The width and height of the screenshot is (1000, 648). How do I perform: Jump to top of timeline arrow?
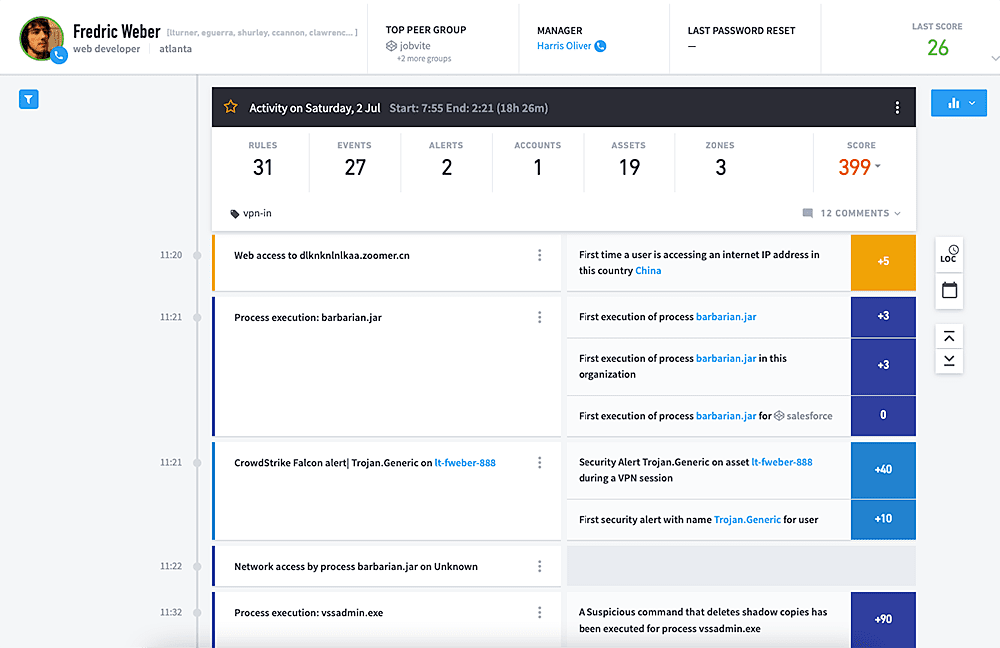949,336
